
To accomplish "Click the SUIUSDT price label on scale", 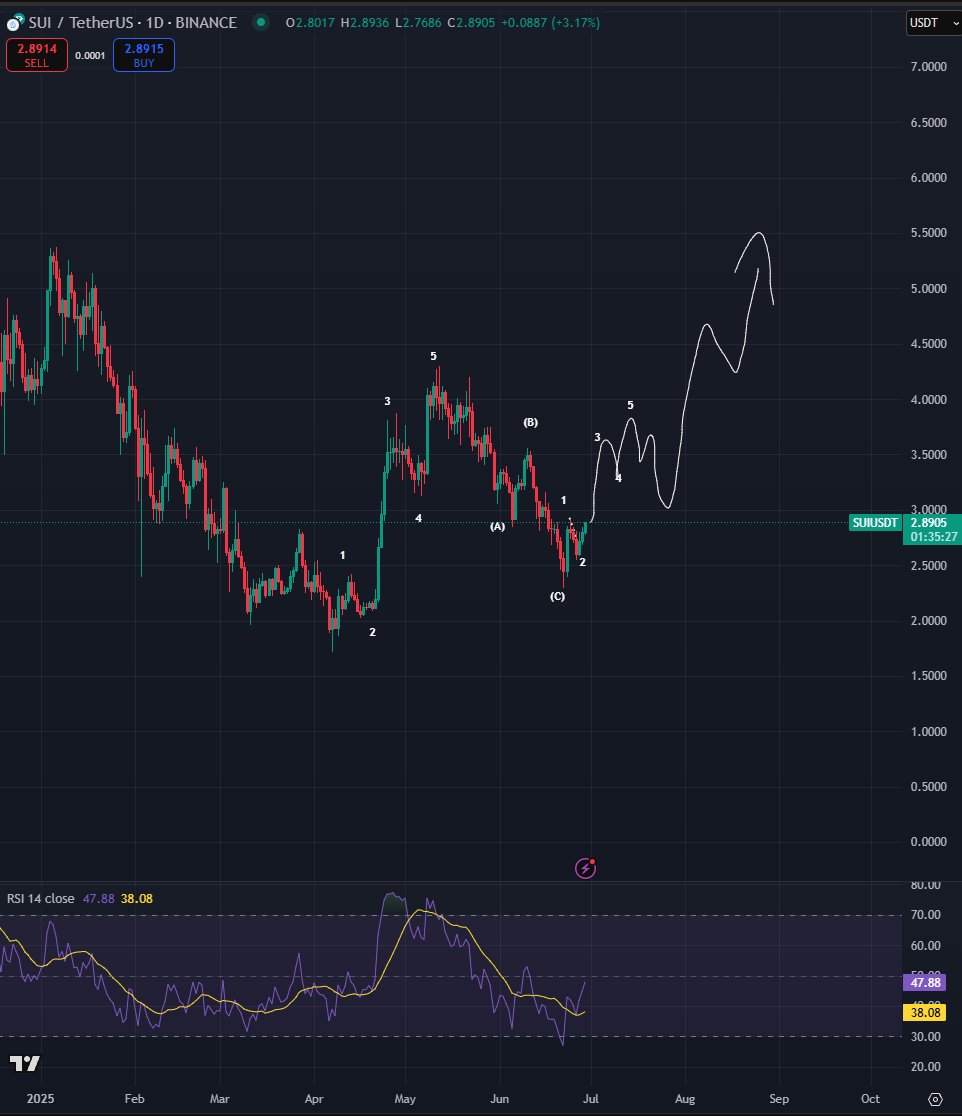I will (x=879, y=522).
